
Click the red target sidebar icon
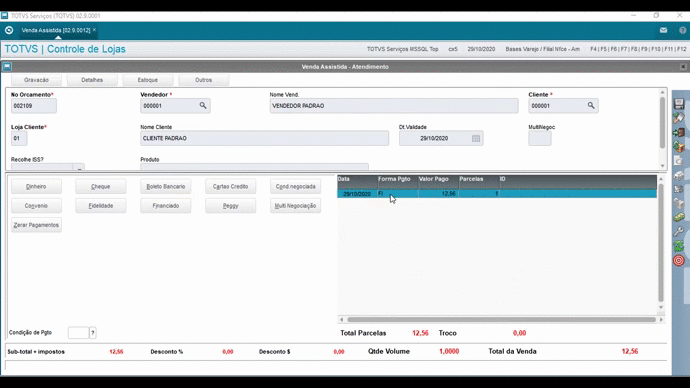(x=679, y=260)
